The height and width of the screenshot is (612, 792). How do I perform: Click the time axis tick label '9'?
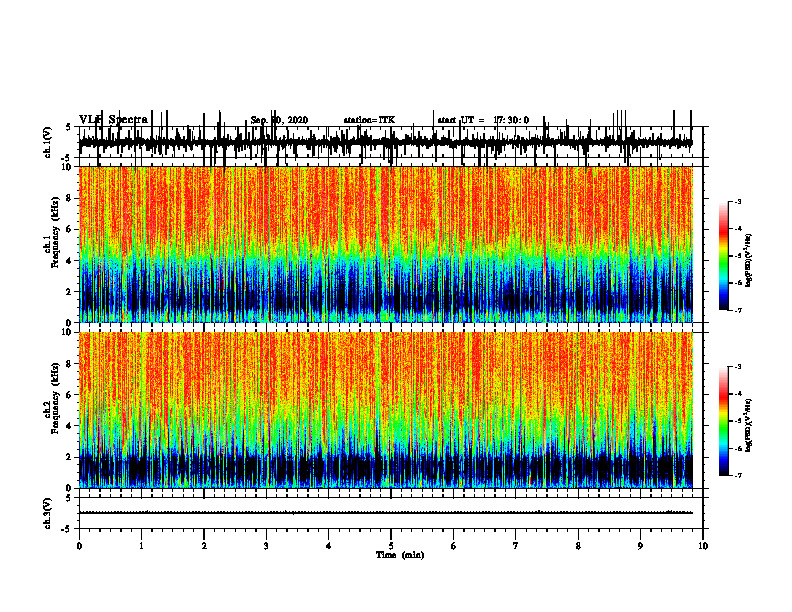coord(640,546)
